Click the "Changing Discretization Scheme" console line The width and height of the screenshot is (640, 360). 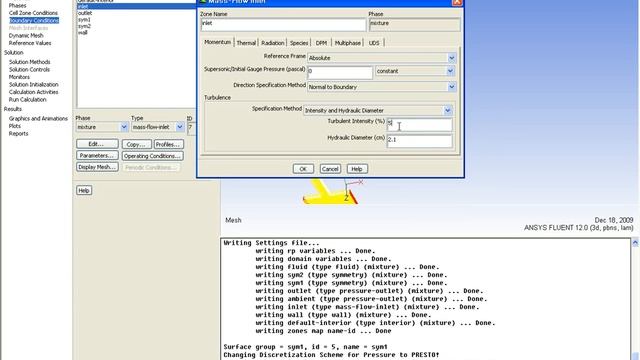331,355
